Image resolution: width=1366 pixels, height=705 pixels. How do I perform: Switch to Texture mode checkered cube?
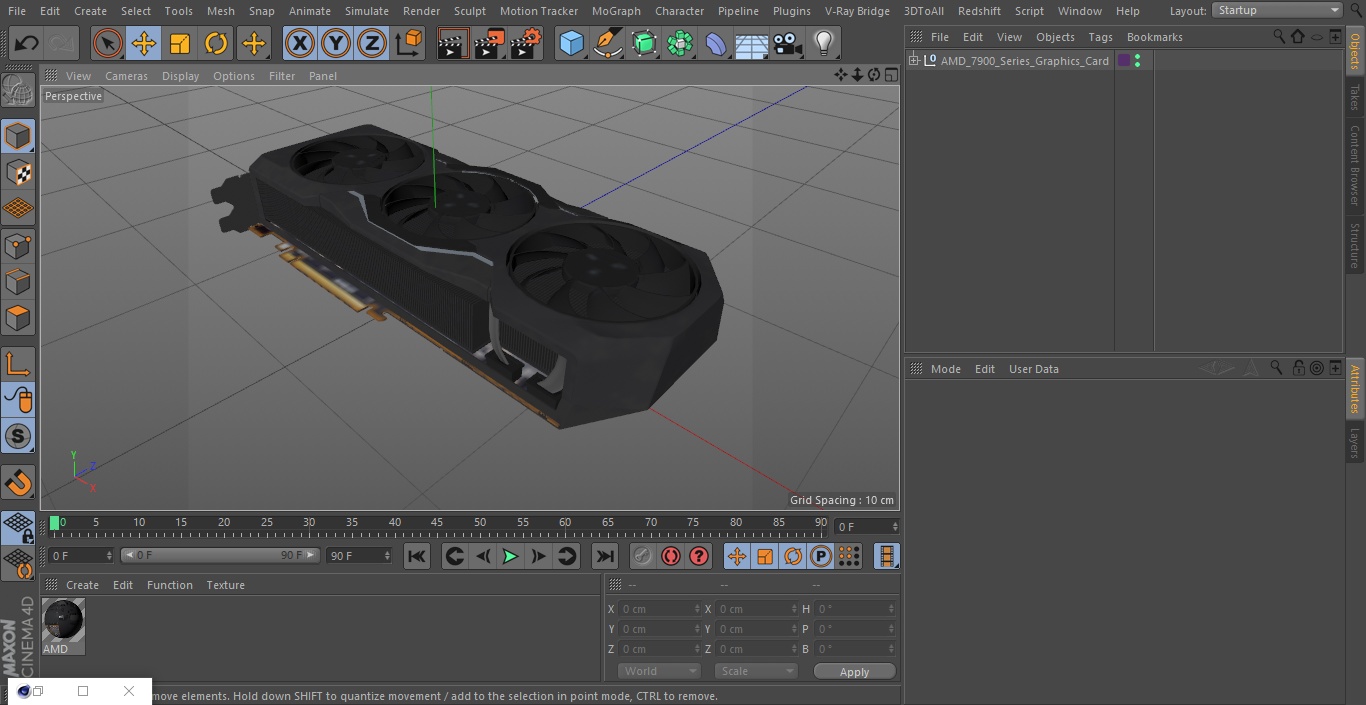[18, 172]
